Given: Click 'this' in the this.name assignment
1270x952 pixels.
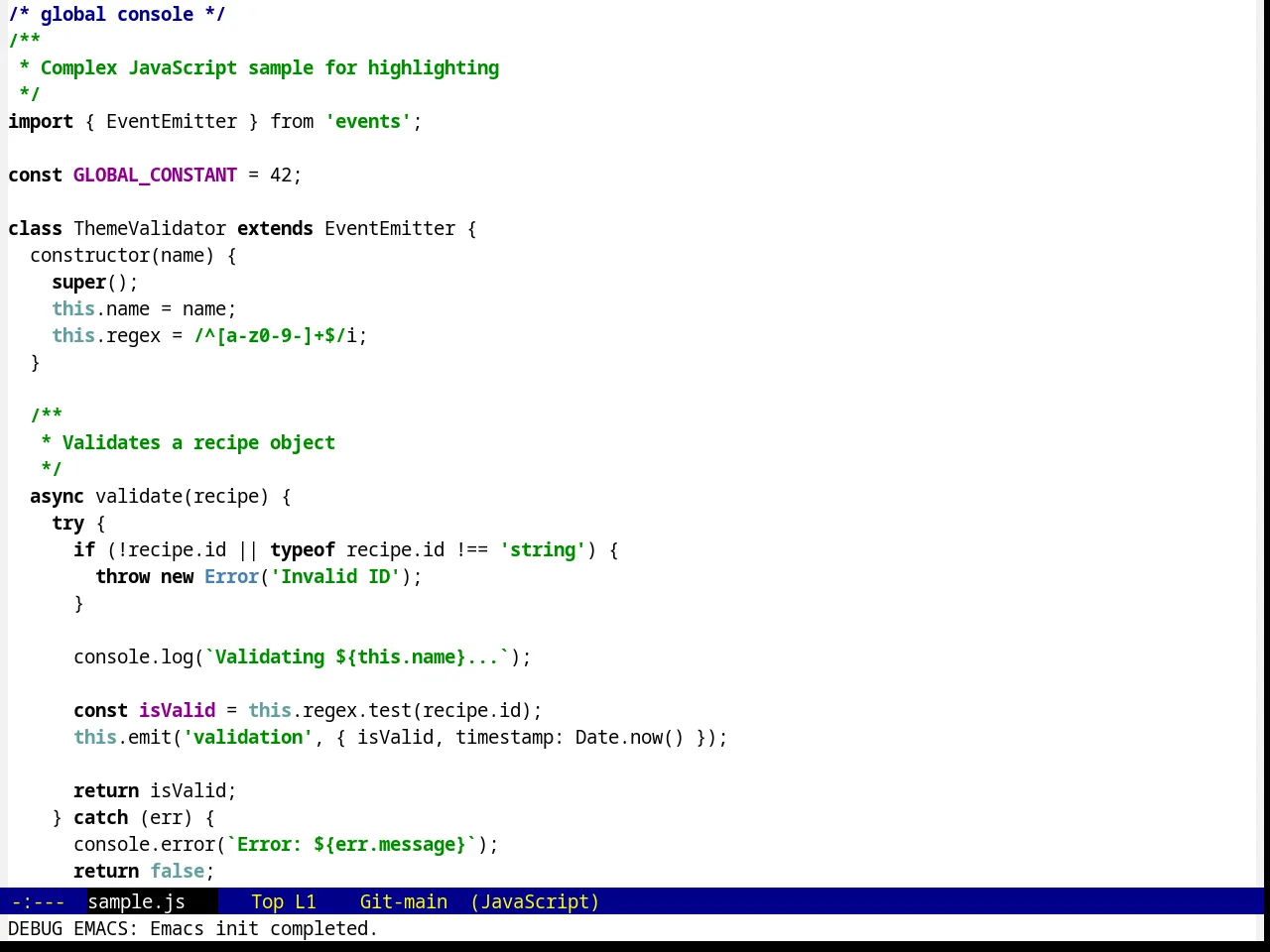Looking at the screenshot, I should (73, 308).
